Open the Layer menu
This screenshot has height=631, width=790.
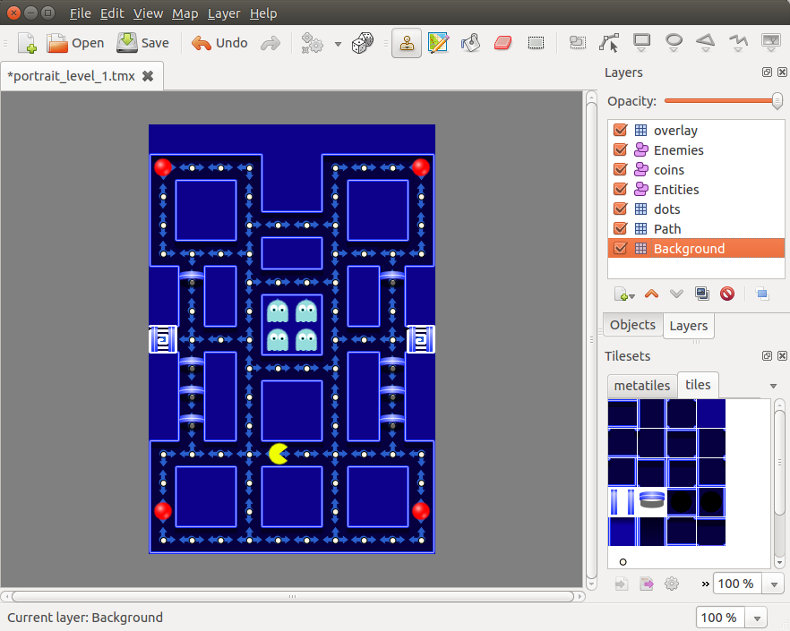click(x=224, y=14)
